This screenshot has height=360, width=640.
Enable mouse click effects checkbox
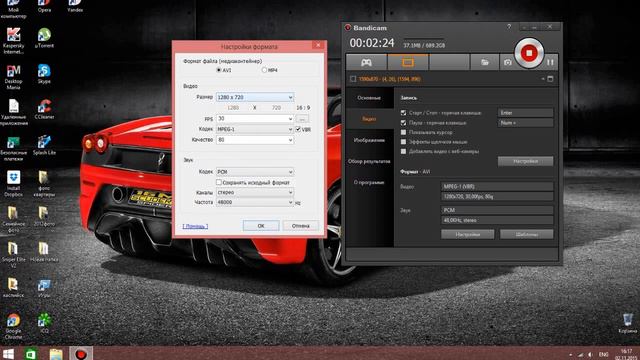(x=403, y=142)
